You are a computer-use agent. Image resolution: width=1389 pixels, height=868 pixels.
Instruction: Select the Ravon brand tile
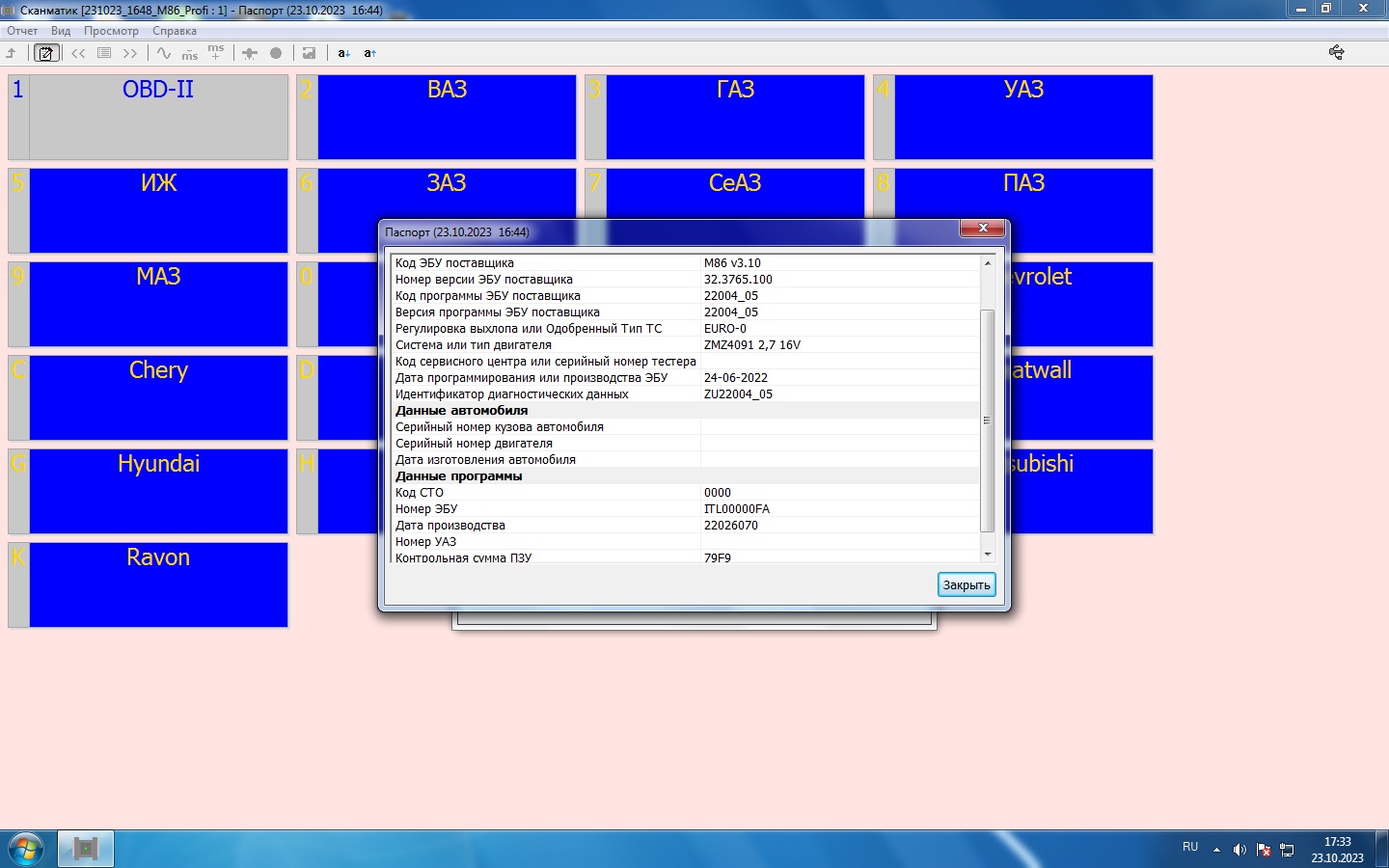click(x=158, y=584)
